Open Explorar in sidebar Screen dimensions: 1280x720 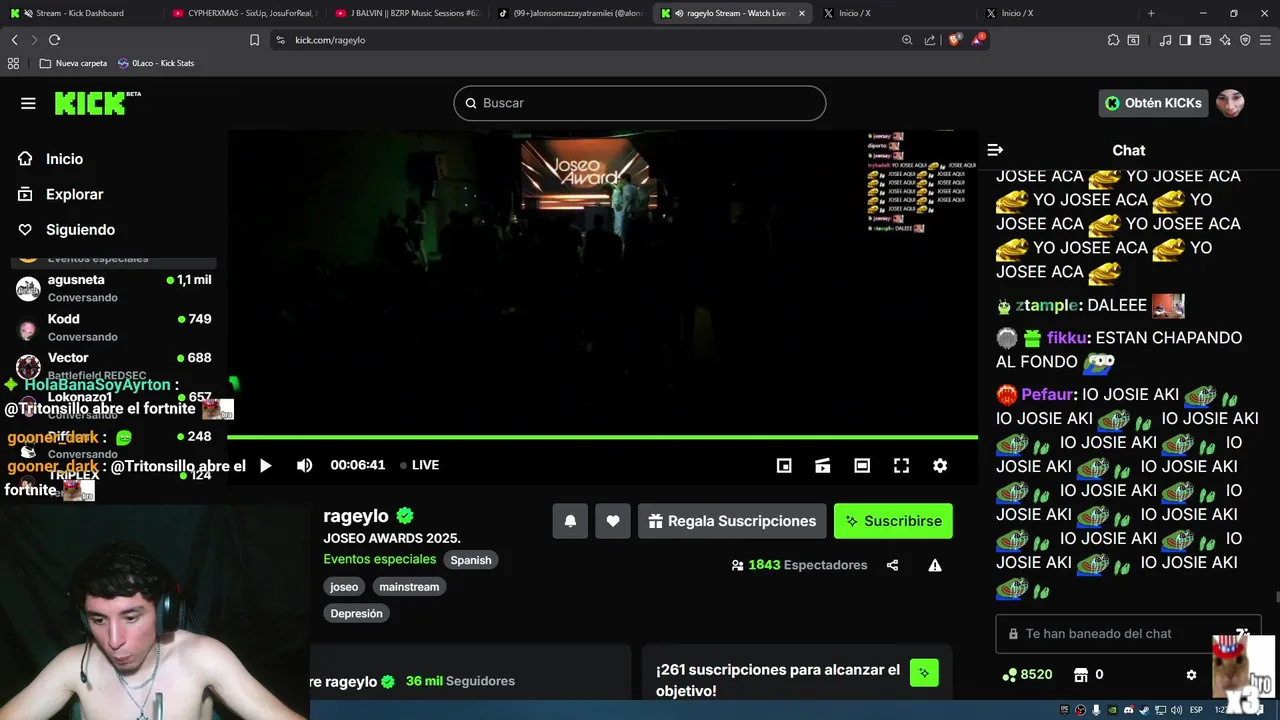(x=74, y=194)
